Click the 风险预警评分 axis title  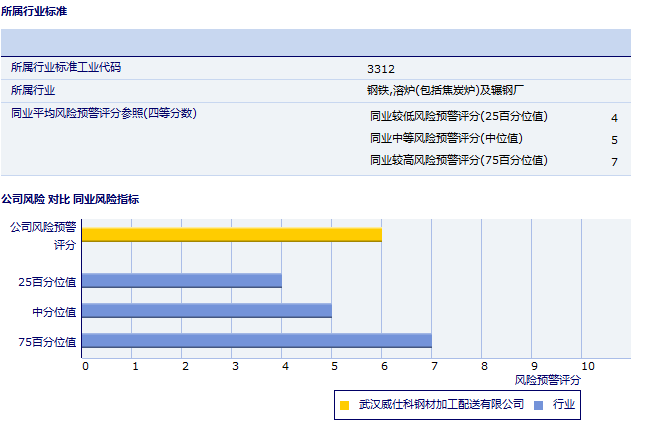(x=547, y=380)
